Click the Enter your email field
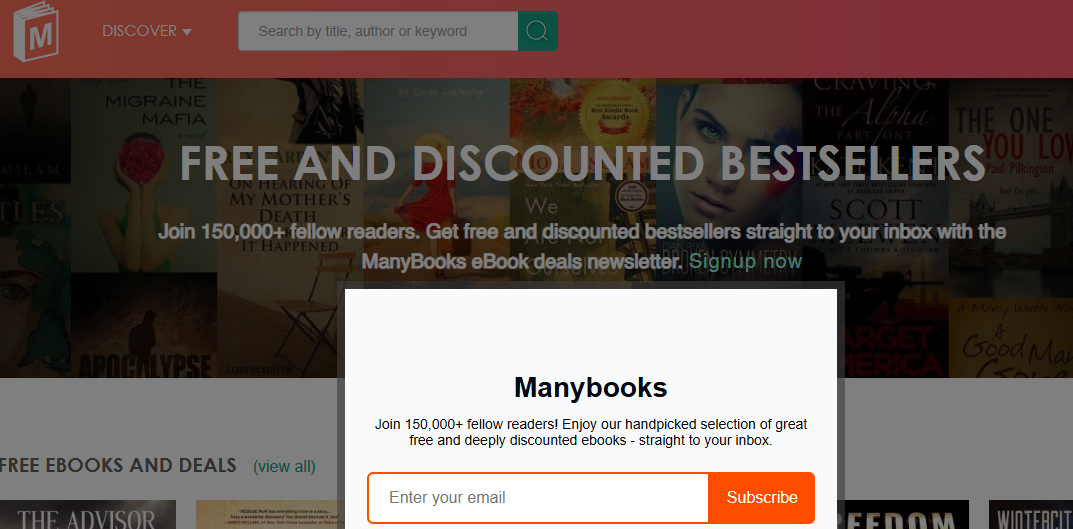The height and width of the screenshot is (529, 1073). point(539,498)
